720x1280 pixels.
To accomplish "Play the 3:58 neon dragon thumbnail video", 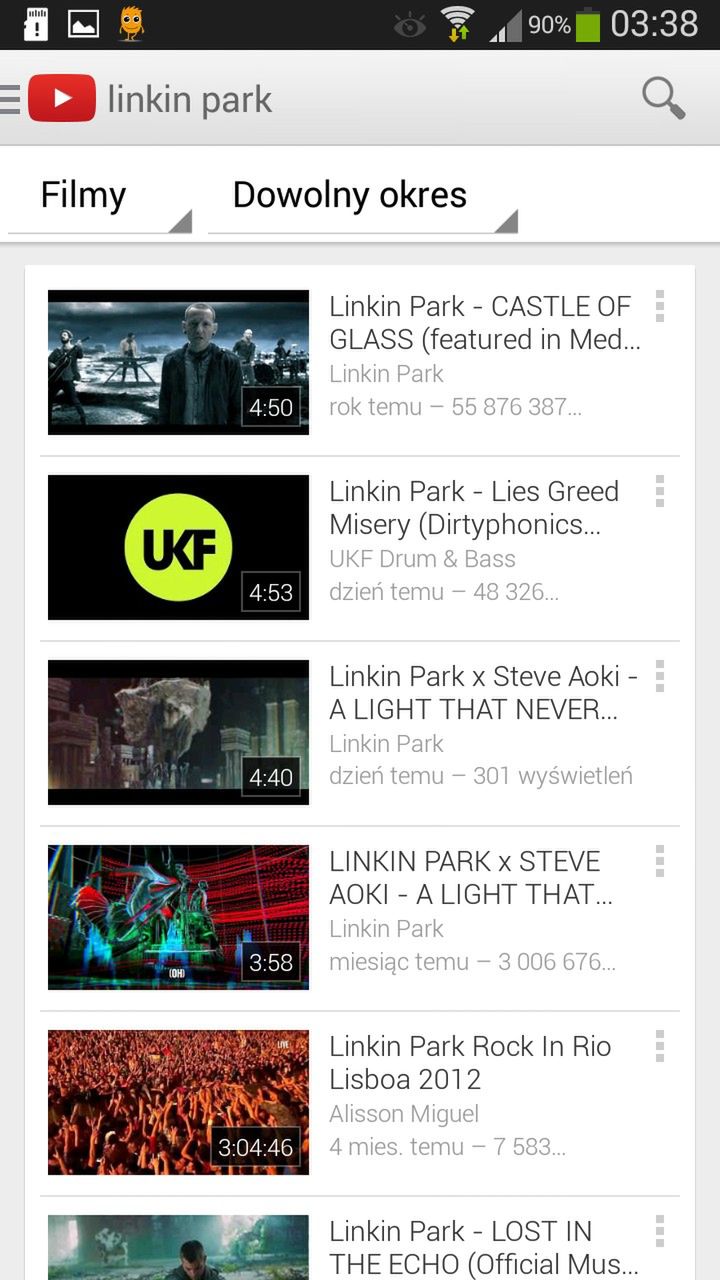I will click(178, 917).
